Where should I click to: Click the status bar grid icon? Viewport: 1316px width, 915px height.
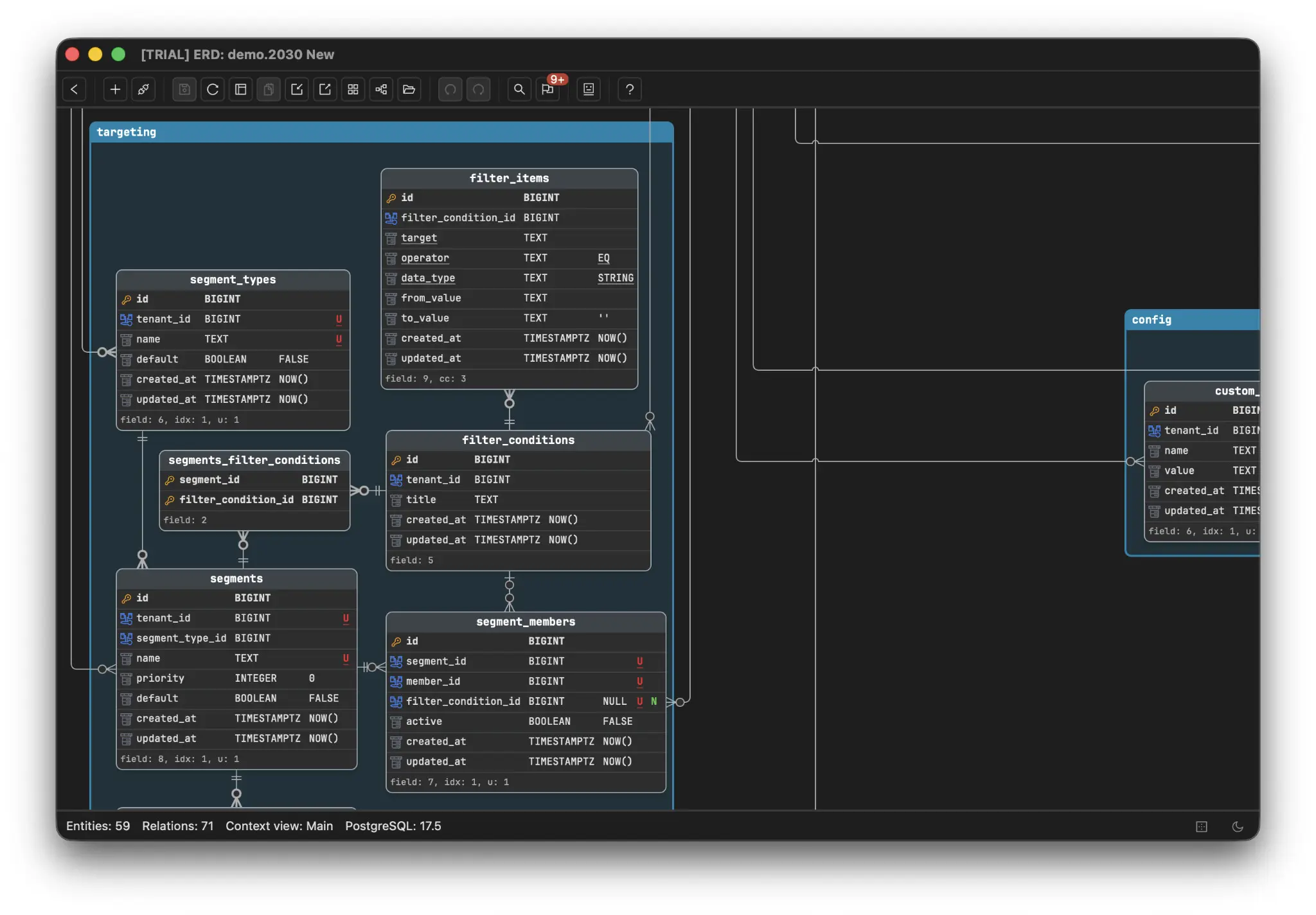(x=1202, y=826)
